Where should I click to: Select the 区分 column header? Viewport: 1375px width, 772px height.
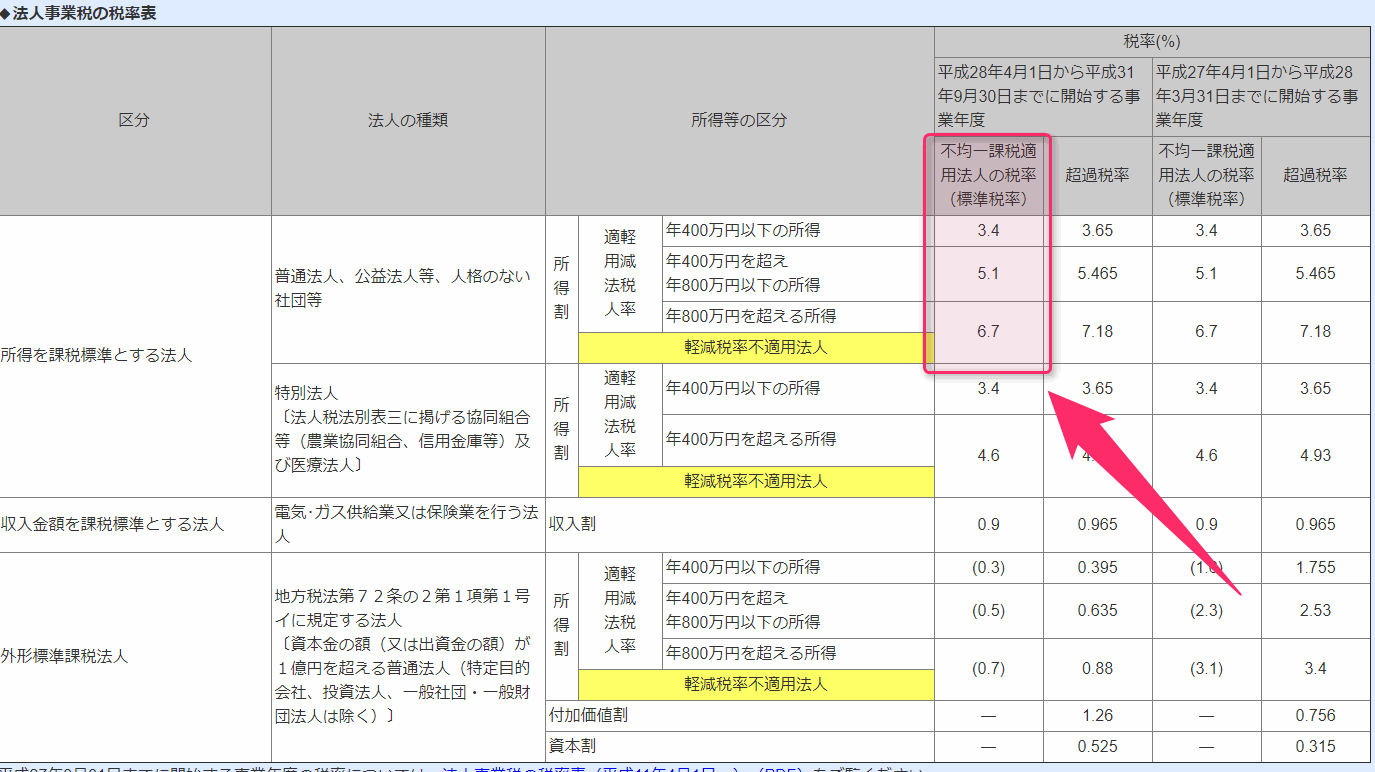(x=134, y=120)
